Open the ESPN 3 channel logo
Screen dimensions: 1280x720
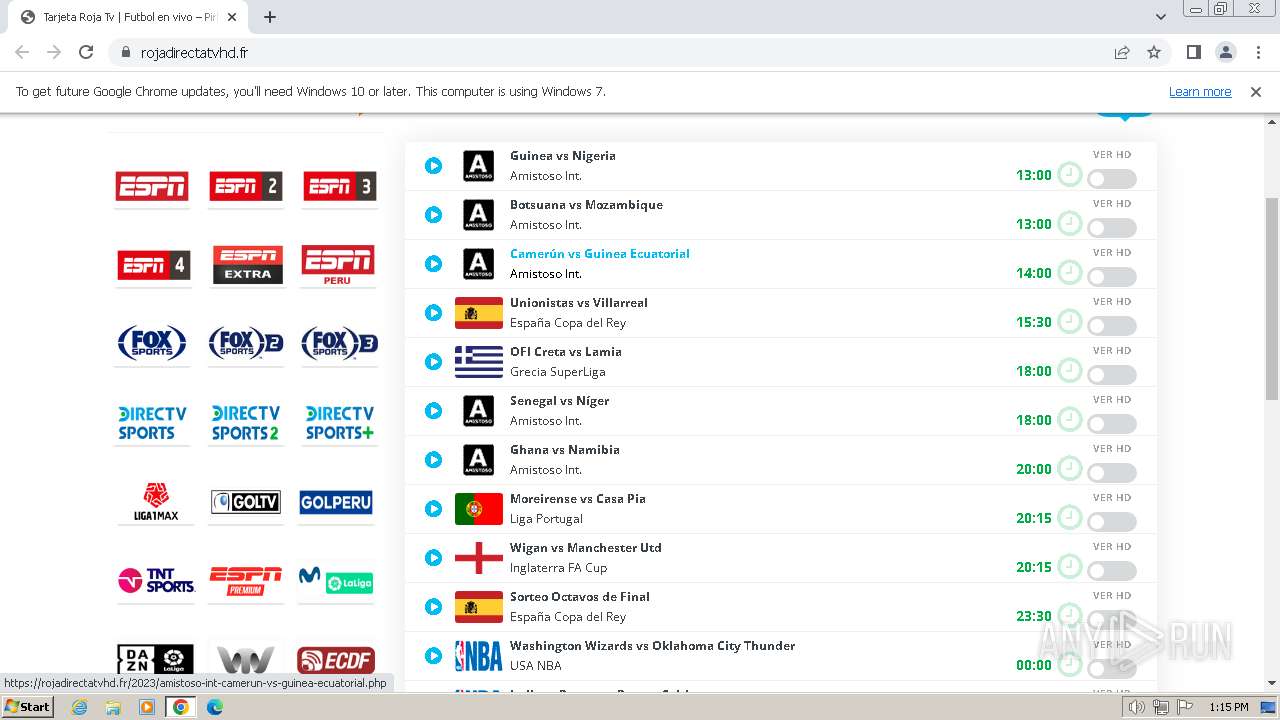tap(340, 186)
